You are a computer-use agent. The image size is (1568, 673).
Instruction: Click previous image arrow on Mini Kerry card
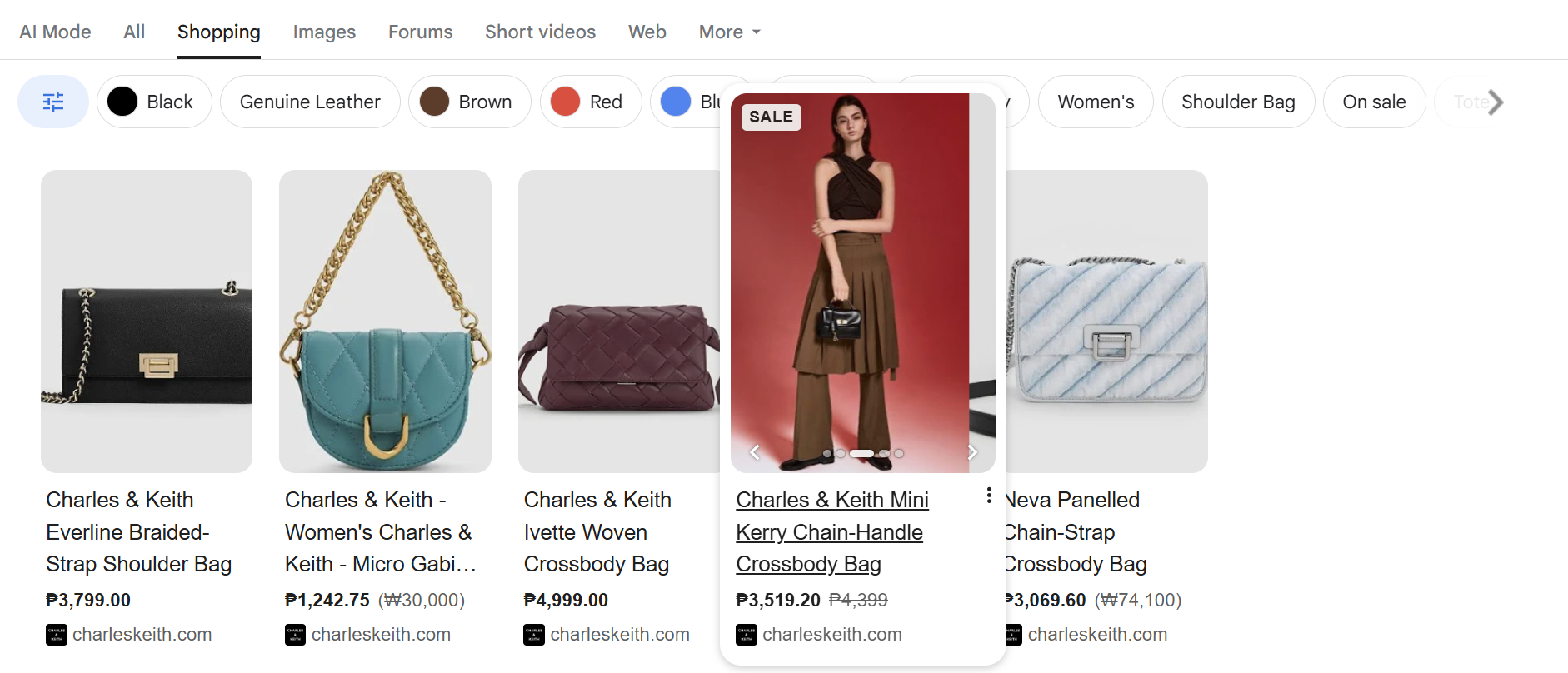pyautogui.click(x=755, y=452)
